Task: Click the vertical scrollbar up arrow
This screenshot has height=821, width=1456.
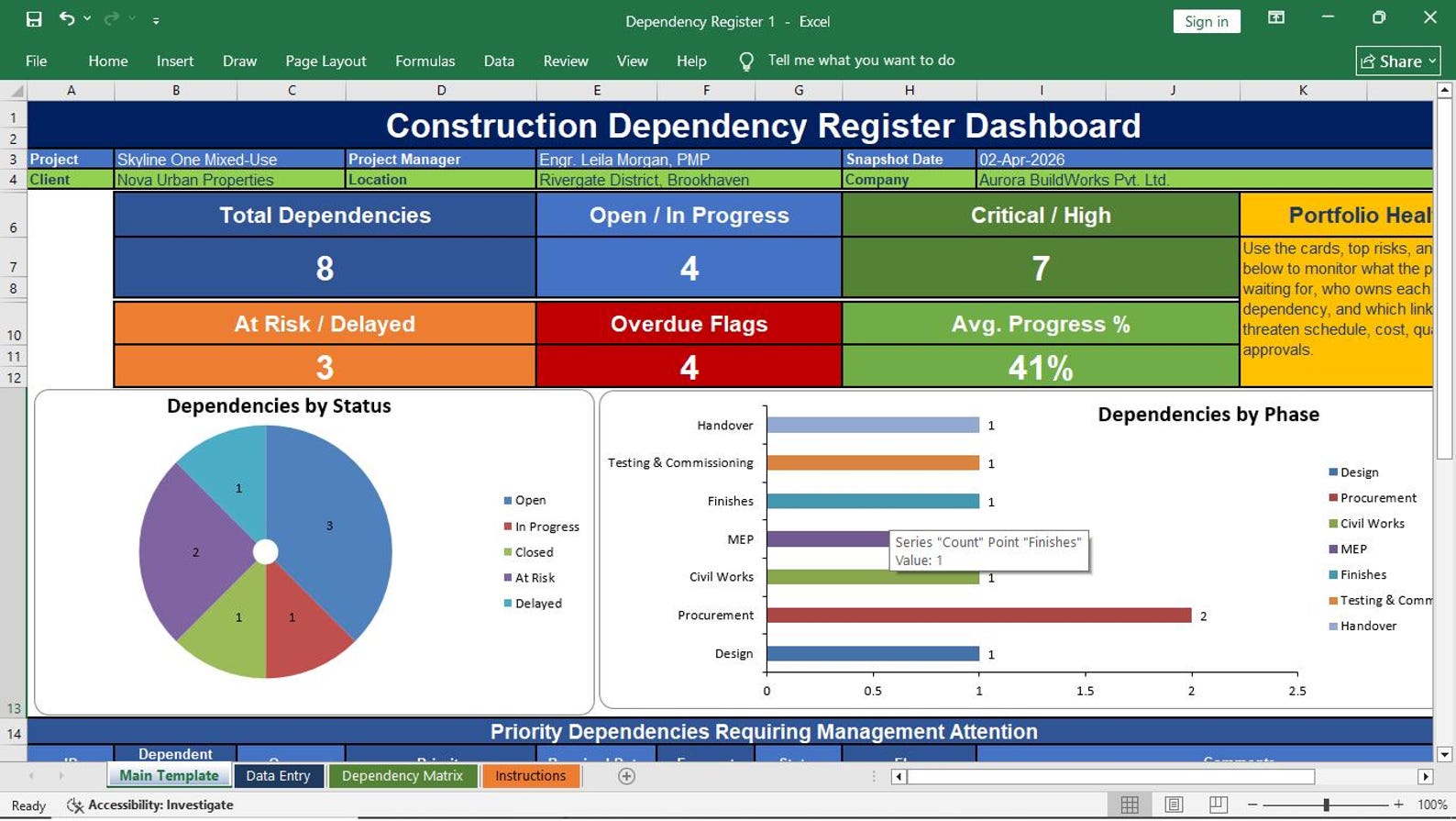Action: [x=1444, y=90]
